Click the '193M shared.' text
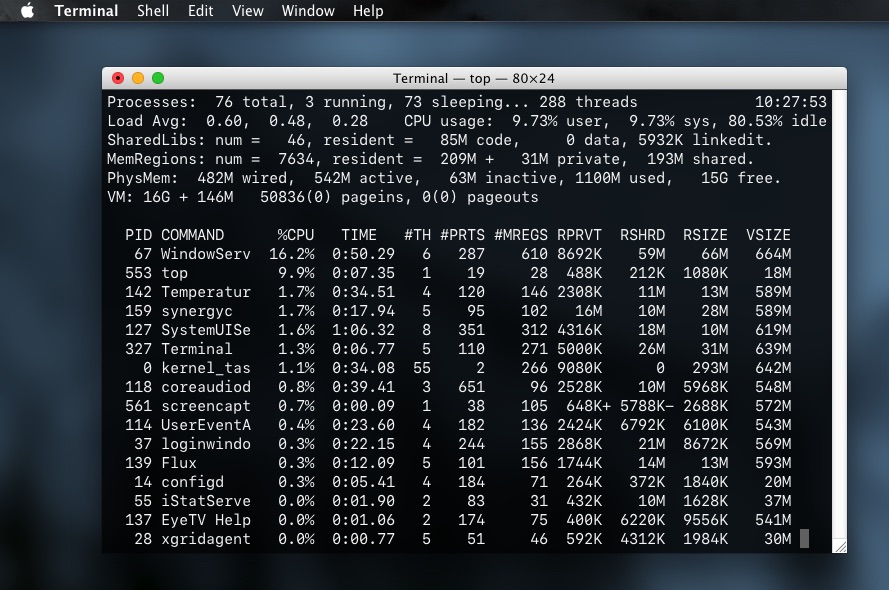 click(700, 159)
